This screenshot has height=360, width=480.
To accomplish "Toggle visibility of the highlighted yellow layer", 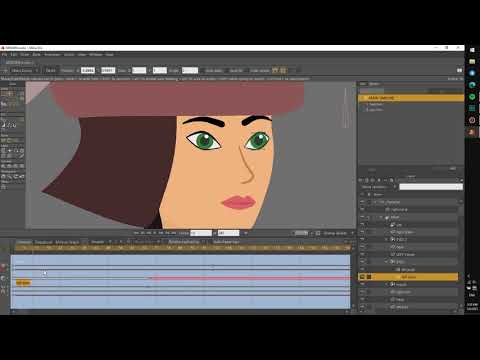I will point(362,277).
